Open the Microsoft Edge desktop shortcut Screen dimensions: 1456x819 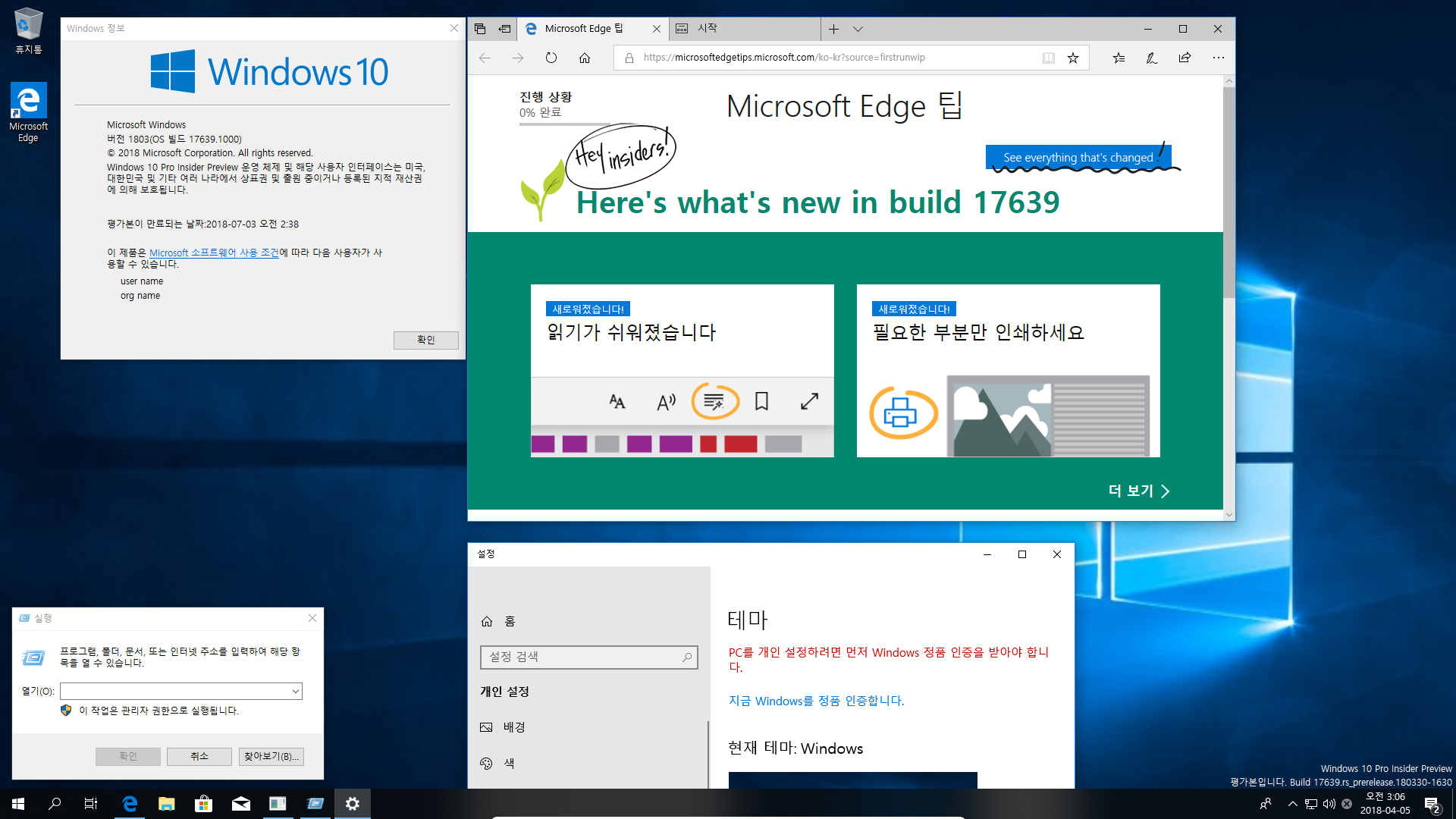(x=28, y=112)
